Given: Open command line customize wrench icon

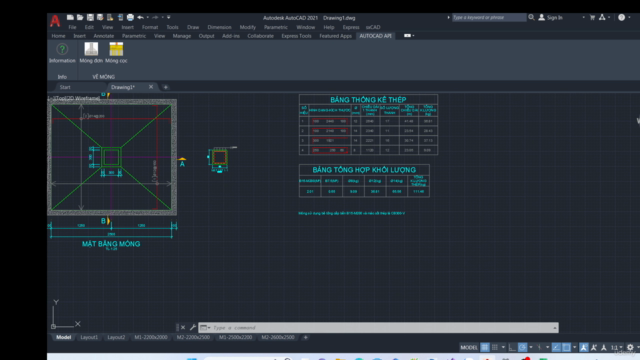Looking at the screenshot, I should [x=193, y=328].
